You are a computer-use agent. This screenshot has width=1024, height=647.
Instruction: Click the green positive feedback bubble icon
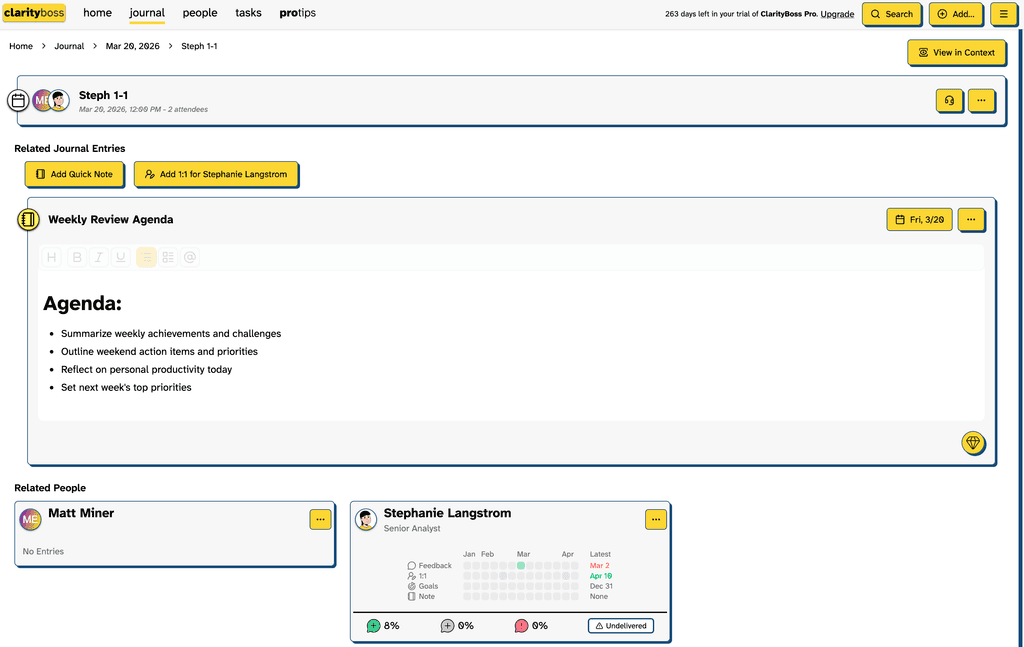373,626
